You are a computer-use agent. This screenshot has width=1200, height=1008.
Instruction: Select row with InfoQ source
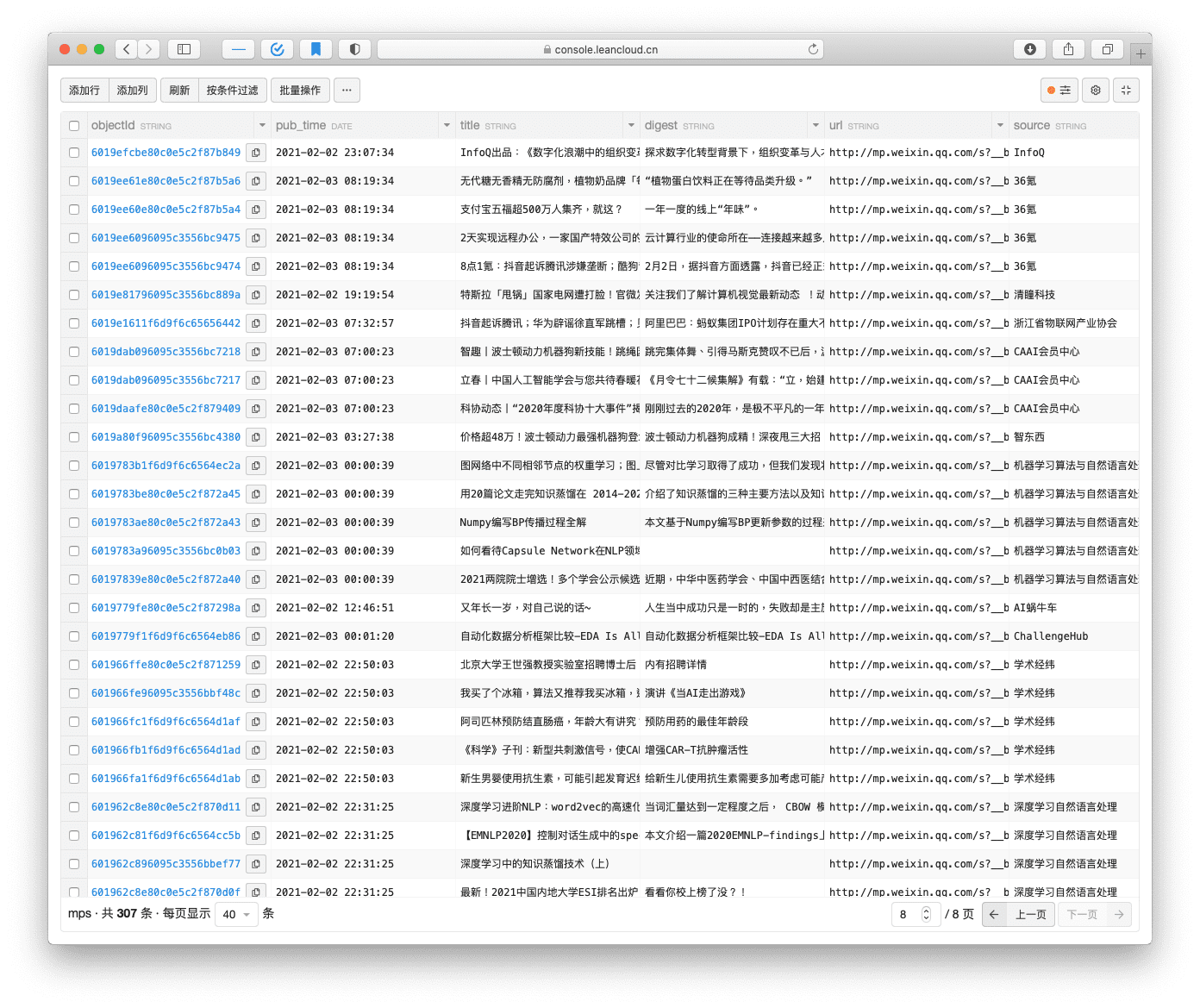click(x=74, y=153)
